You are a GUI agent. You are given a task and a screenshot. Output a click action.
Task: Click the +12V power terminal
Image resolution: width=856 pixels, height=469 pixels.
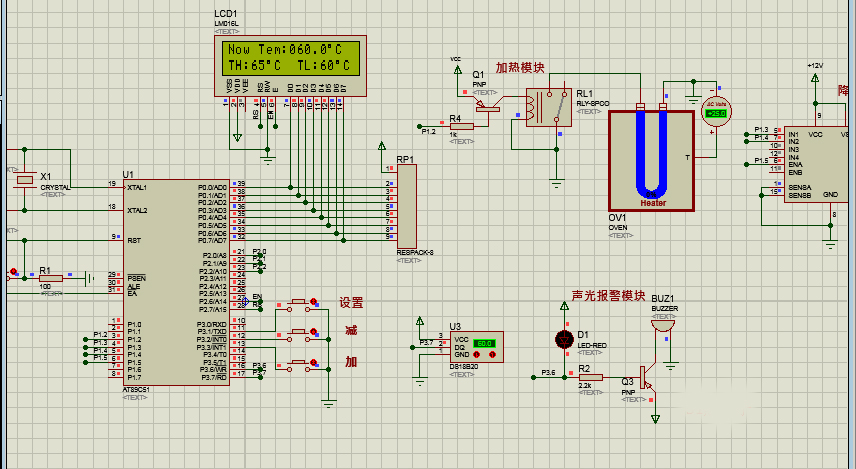tap(815, 79)
